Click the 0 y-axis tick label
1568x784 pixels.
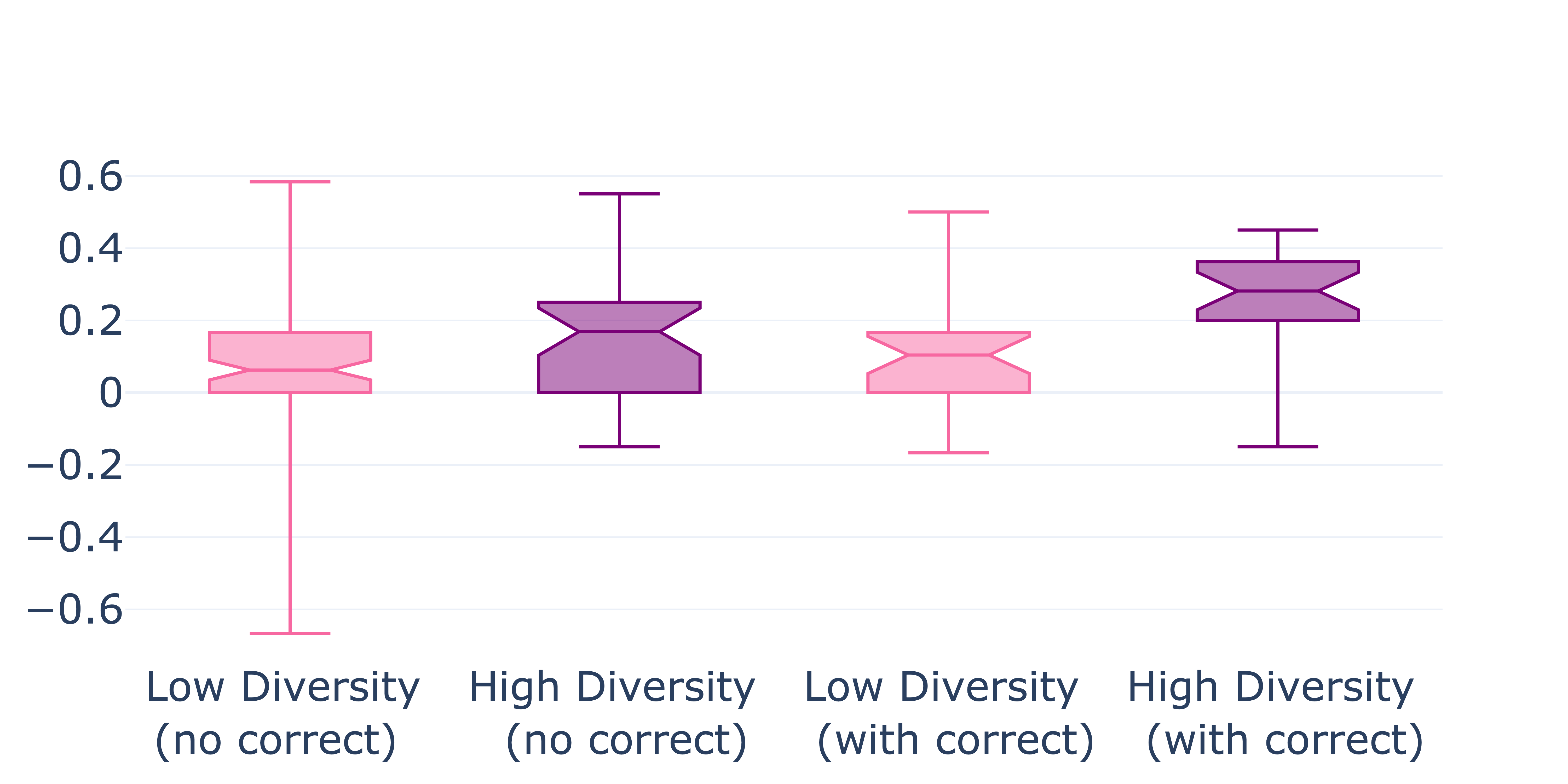pos(110,393)
